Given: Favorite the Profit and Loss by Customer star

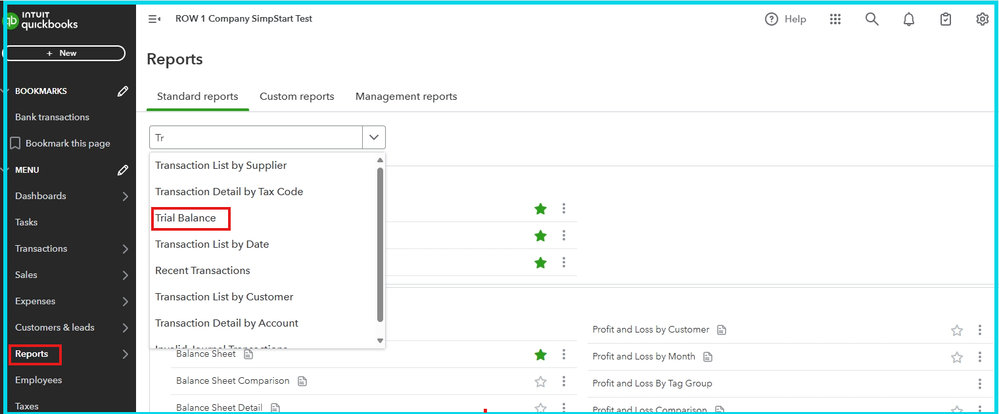Looking at the screenshot, I should coord(956,330).
